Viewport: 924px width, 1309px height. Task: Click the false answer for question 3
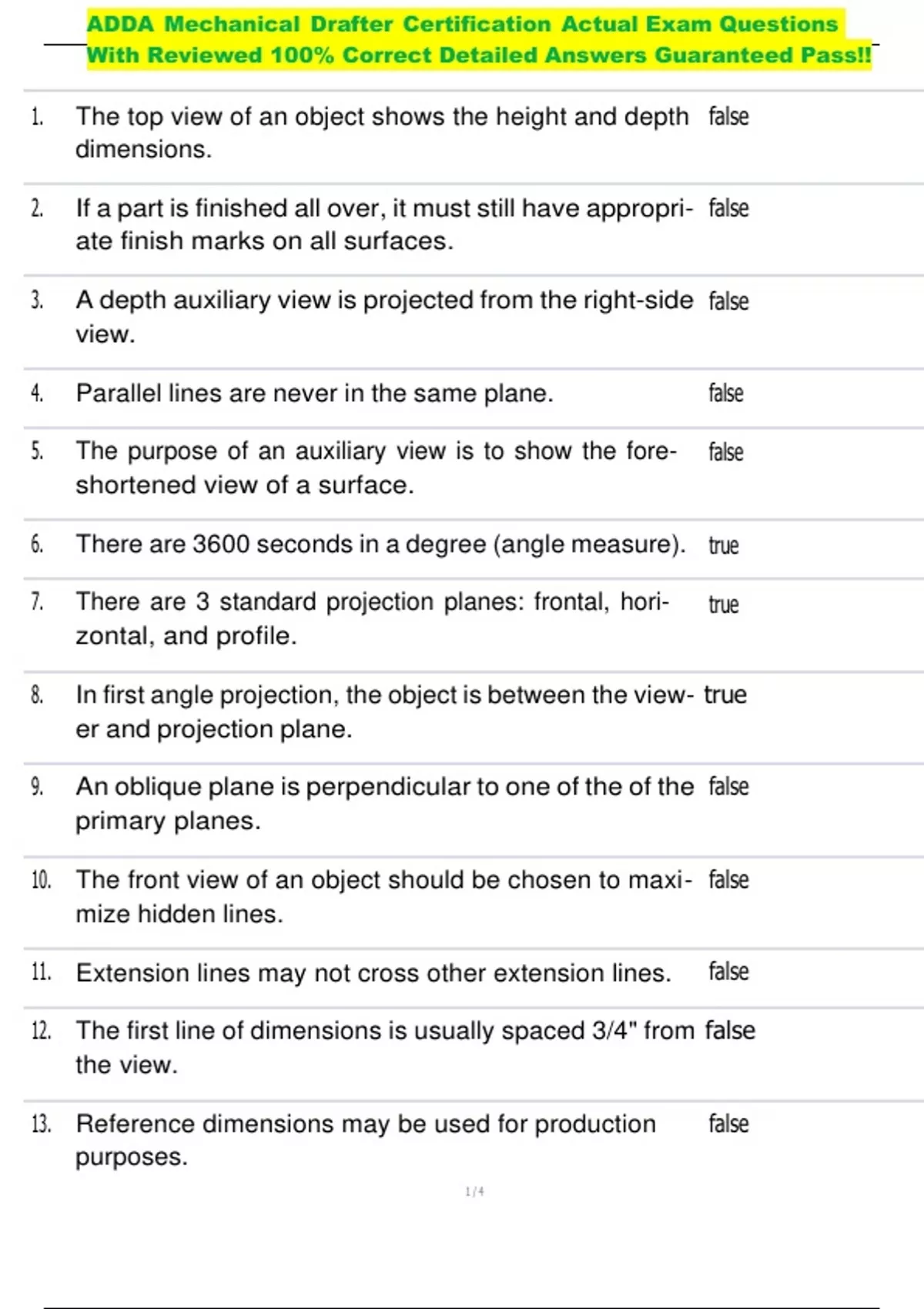(x=728, y=301)
